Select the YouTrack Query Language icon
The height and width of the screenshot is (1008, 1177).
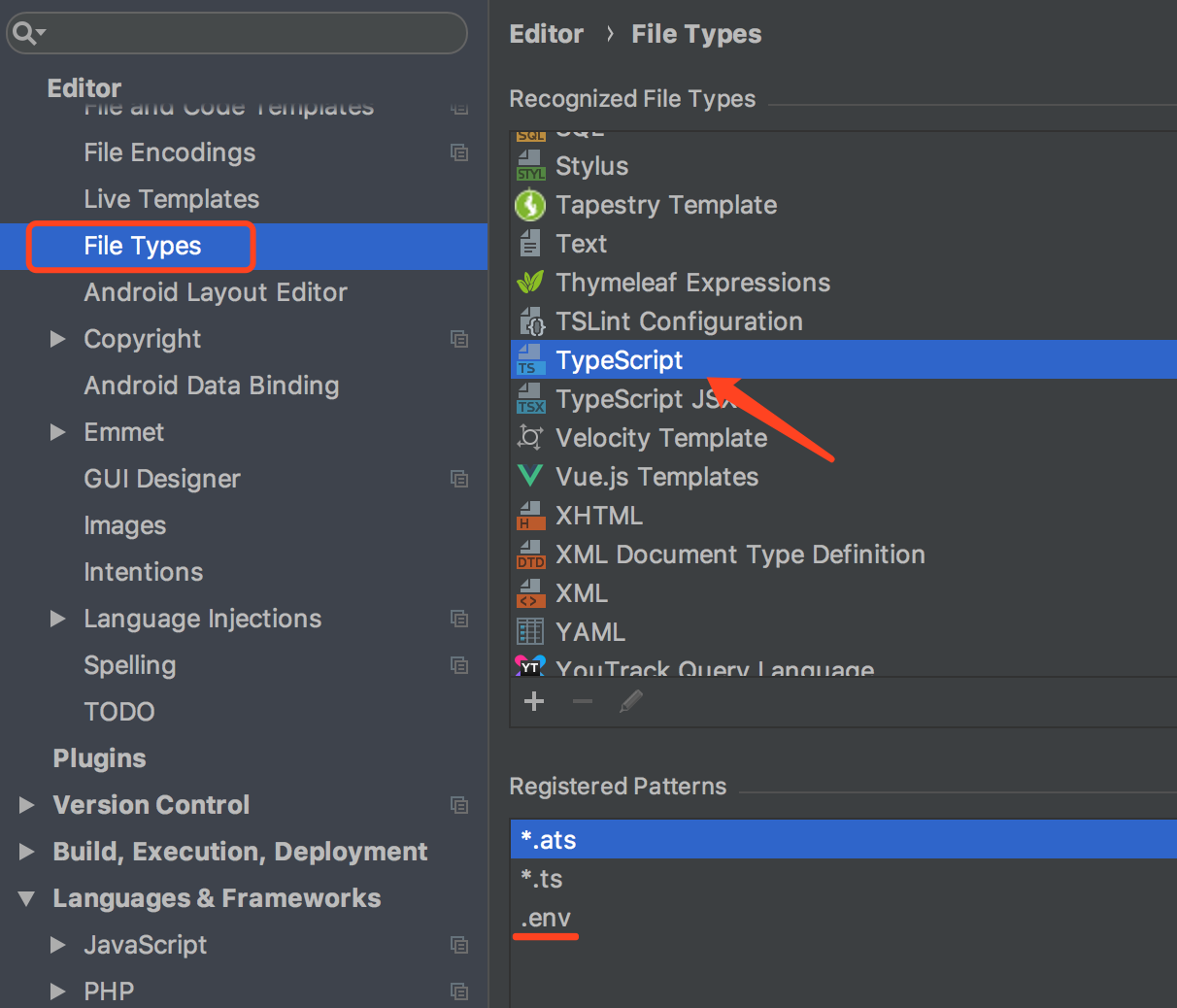coord(530,668)
